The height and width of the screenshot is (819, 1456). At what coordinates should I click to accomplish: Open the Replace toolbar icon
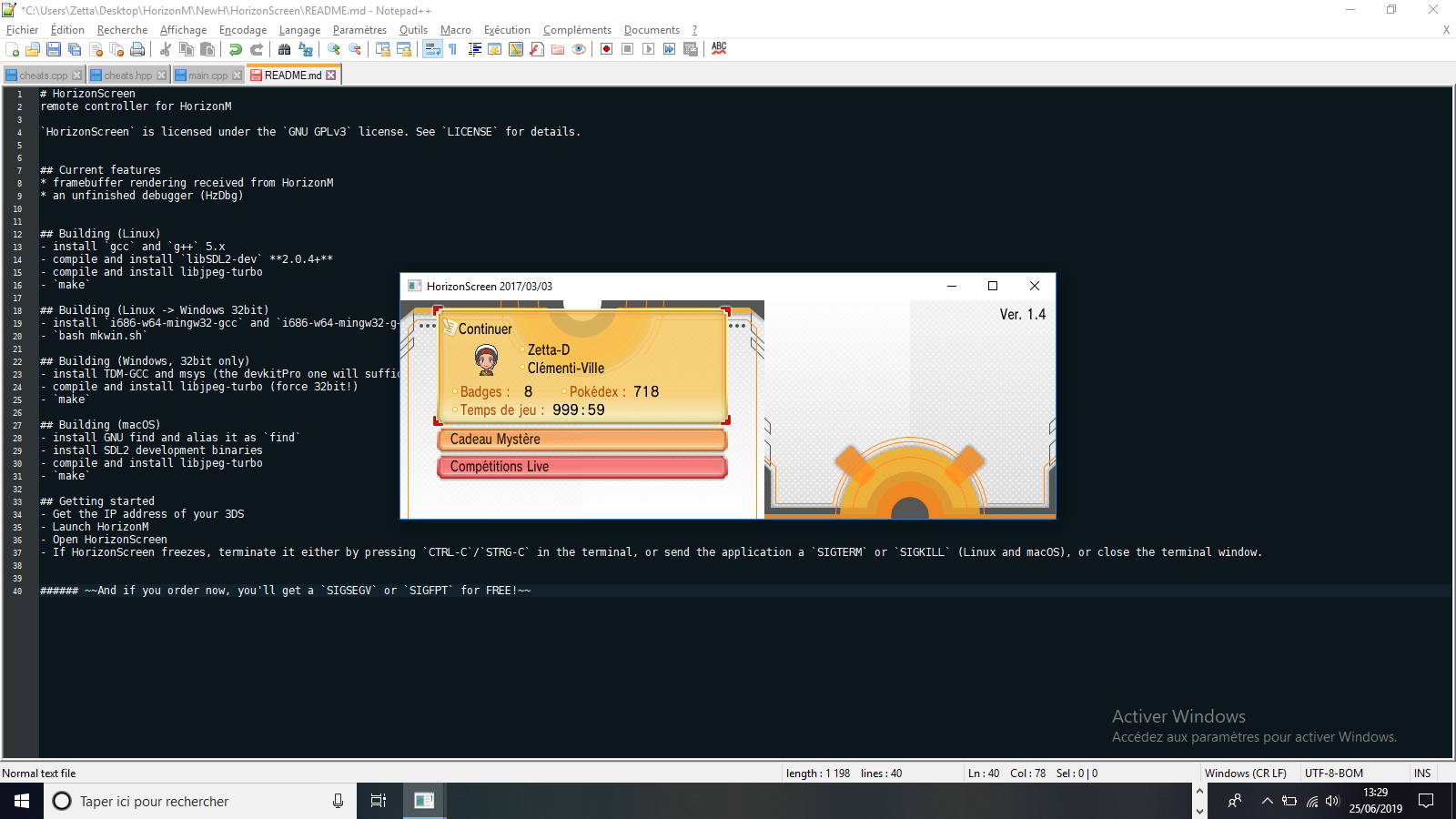point(306,49)
